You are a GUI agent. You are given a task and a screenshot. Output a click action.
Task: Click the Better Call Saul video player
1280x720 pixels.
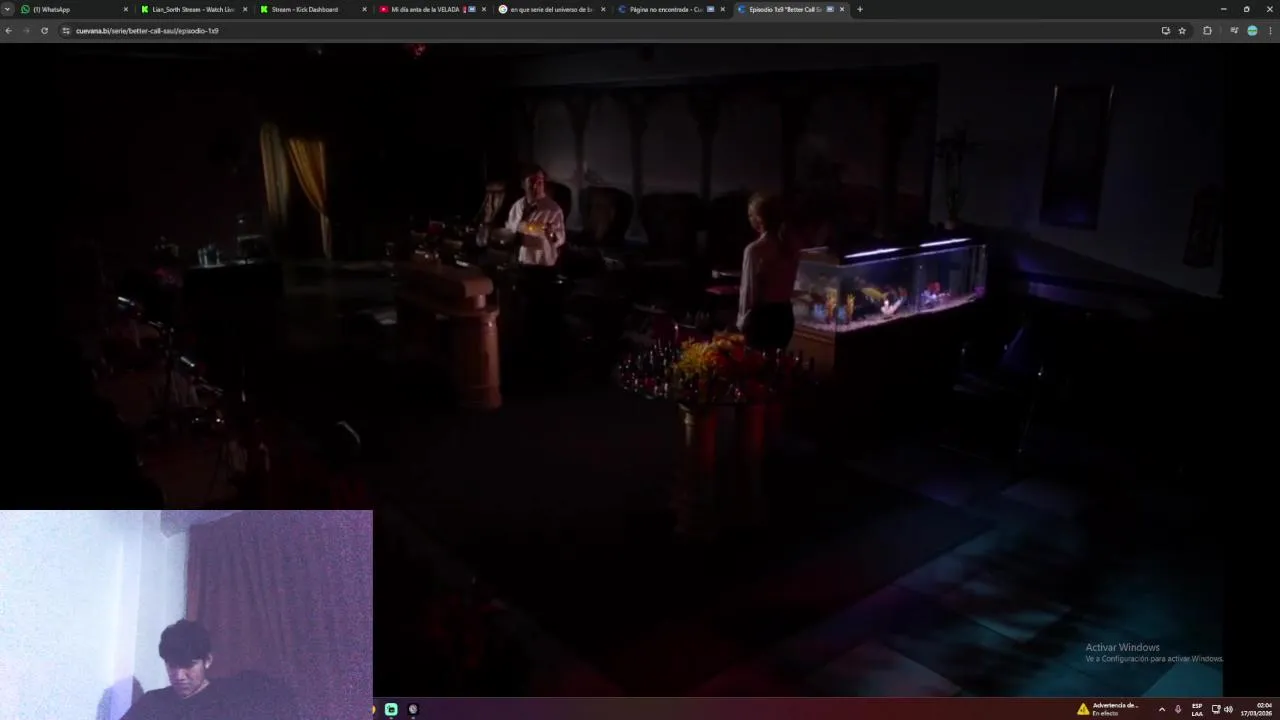click(640, 370)
